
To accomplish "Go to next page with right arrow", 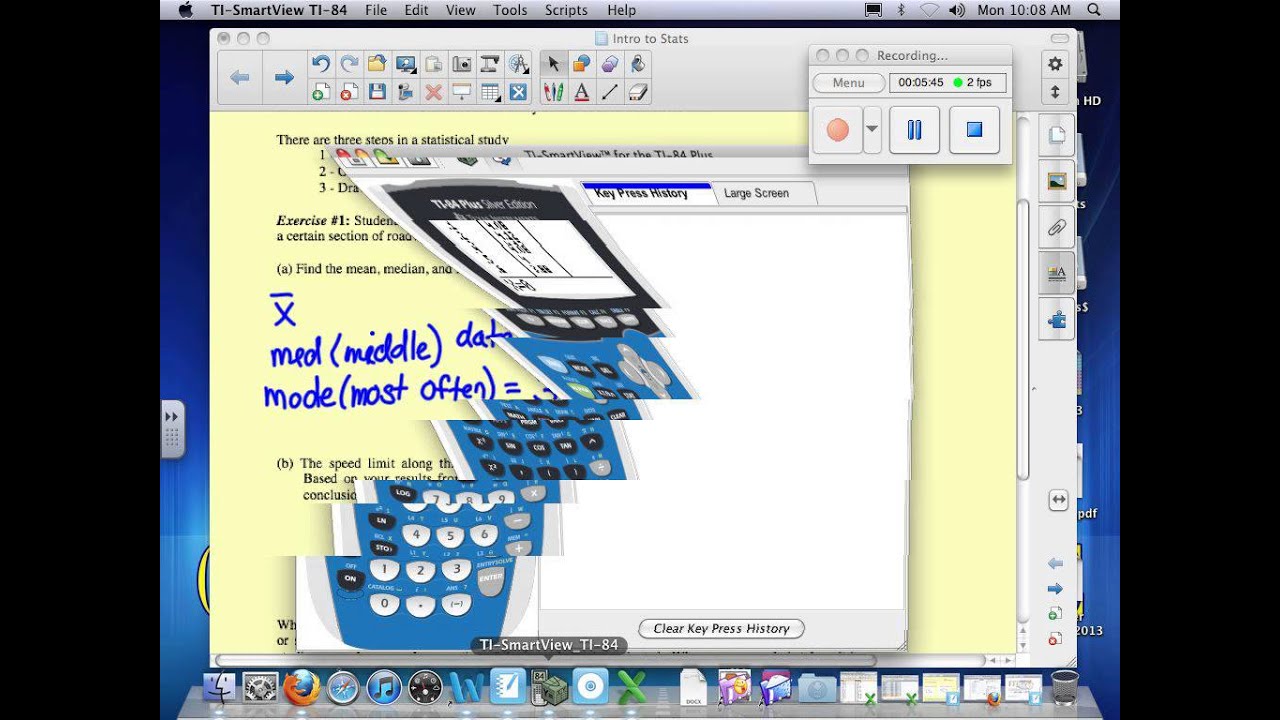I will pyautogui.click(x=284, y=77).
